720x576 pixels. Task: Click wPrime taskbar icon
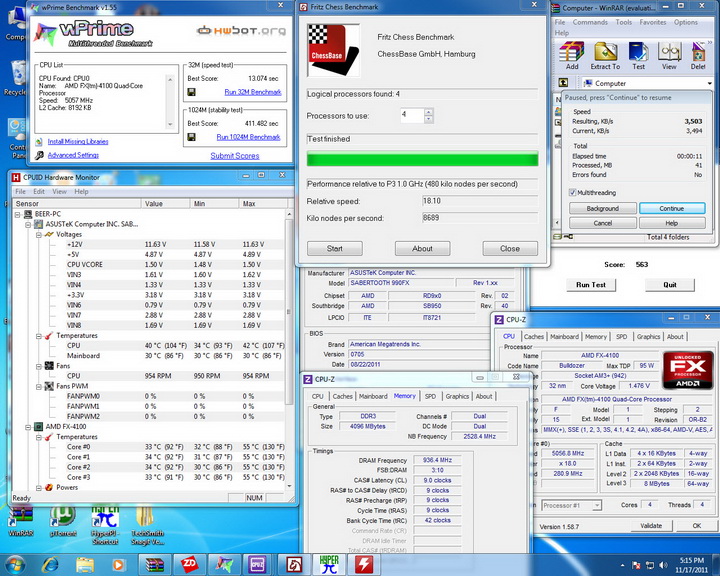tap(224, 565)
